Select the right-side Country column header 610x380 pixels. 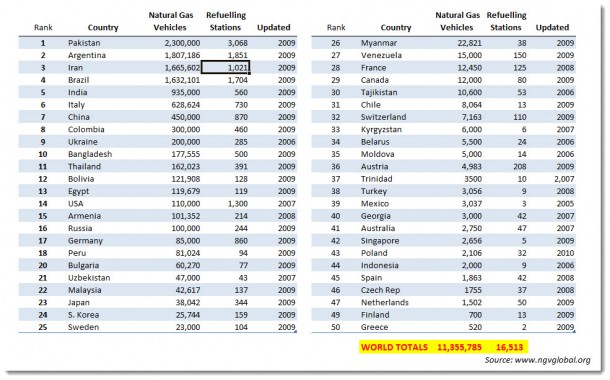point(396,28)
